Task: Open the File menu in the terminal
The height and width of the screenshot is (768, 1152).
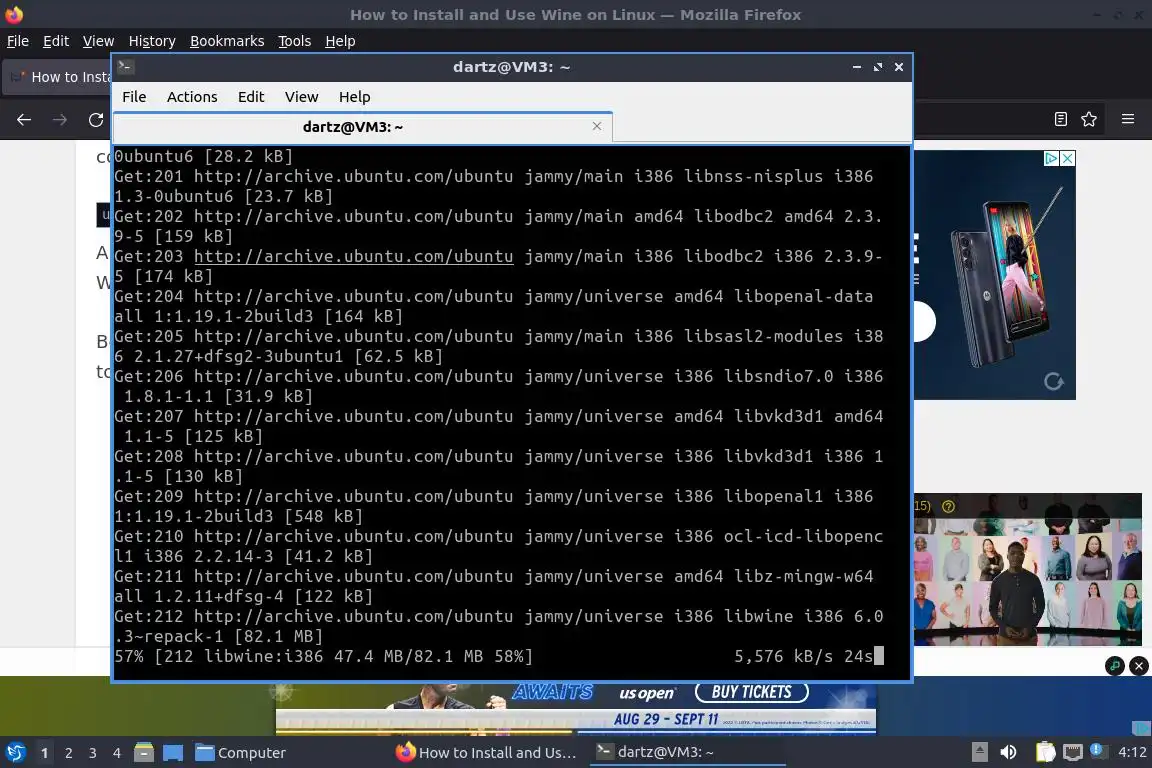Action: point(134,97)
